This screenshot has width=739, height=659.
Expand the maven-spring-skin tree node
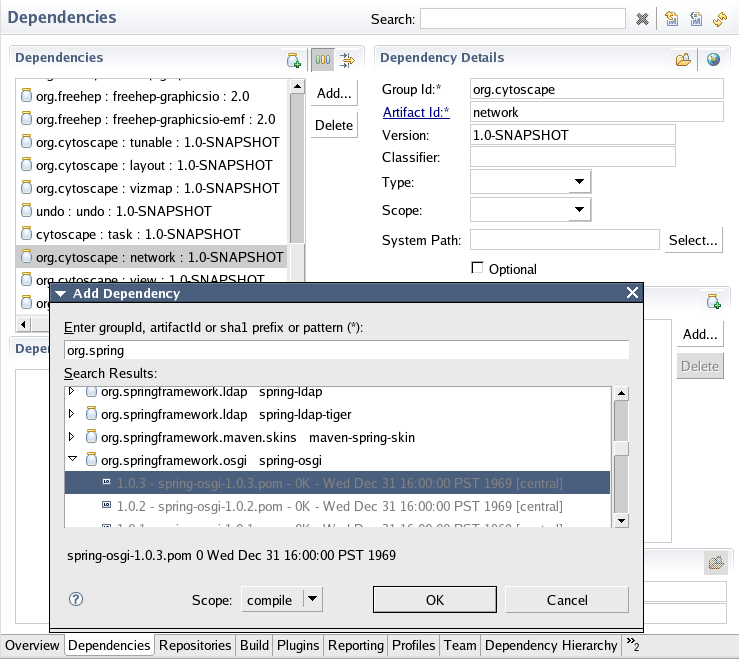72,437
